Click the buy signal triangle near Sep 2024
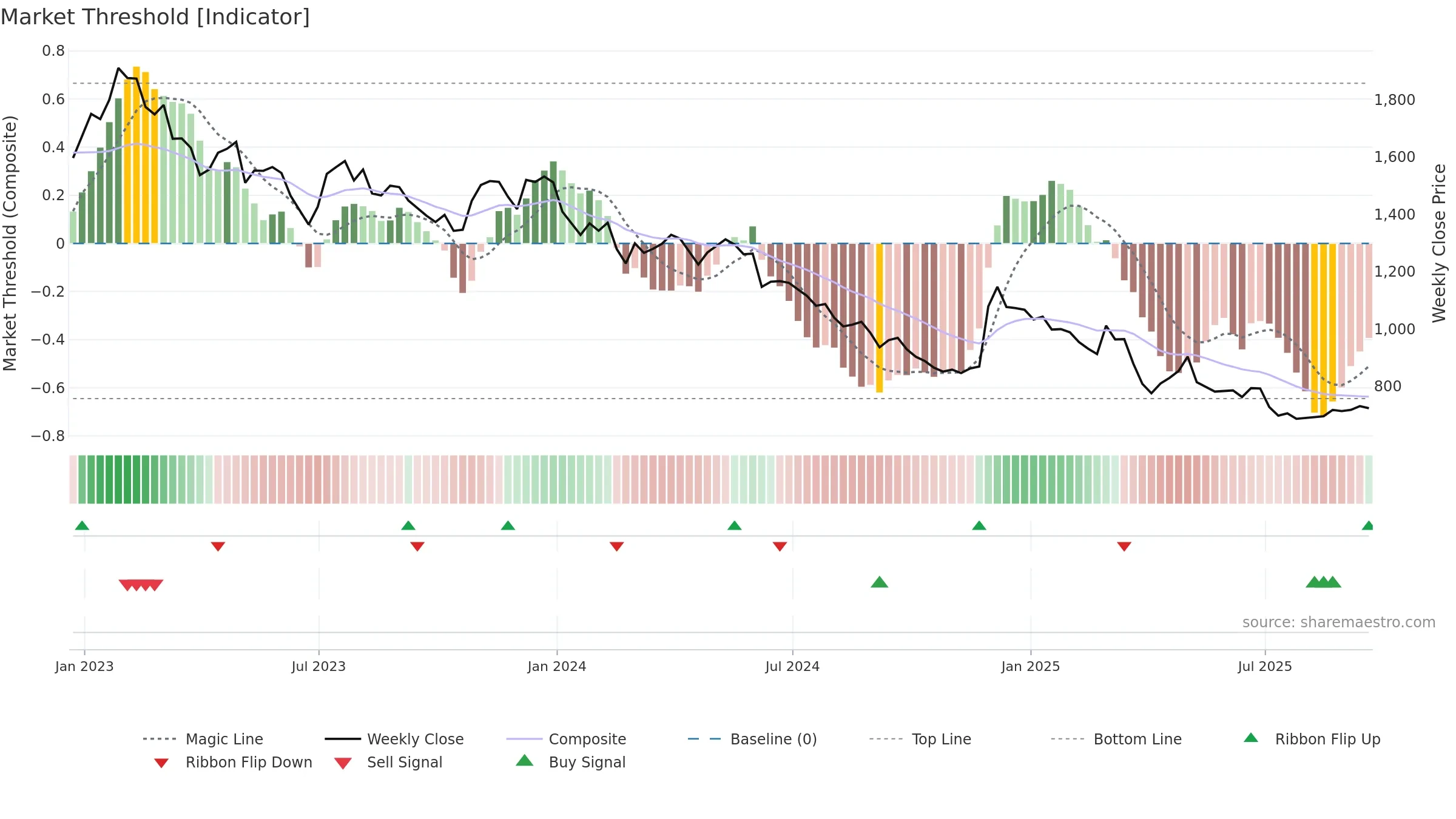The width and height of the screenshot is (1456, 819). pos(880,582)
